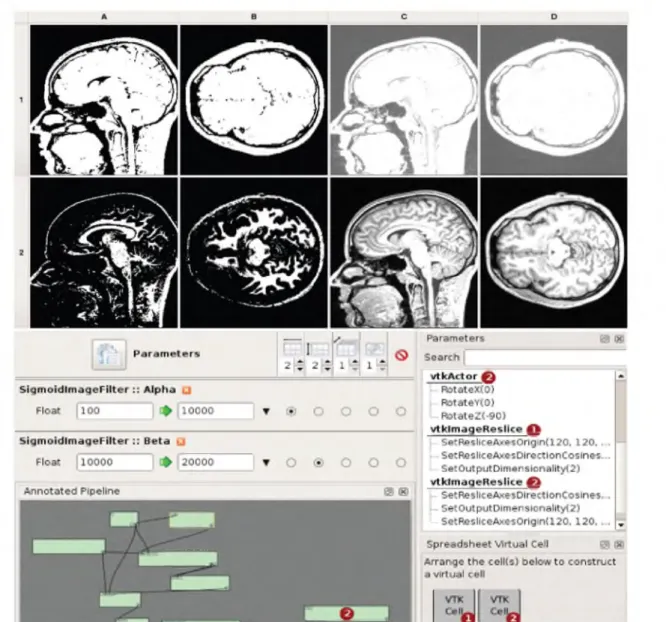Click the Search field in Parameters panel
The height and width of the screenshot is (622, 666).
point(545,358)
